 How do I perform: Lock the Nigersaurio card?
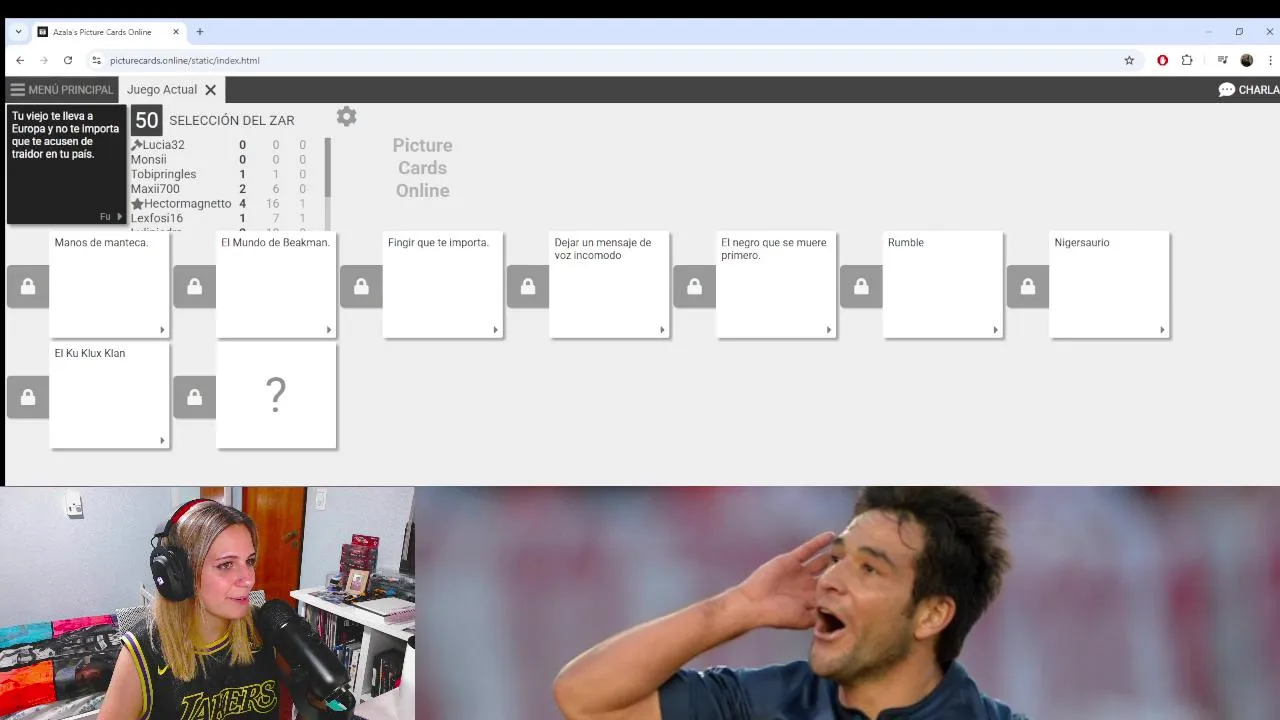1028,287
